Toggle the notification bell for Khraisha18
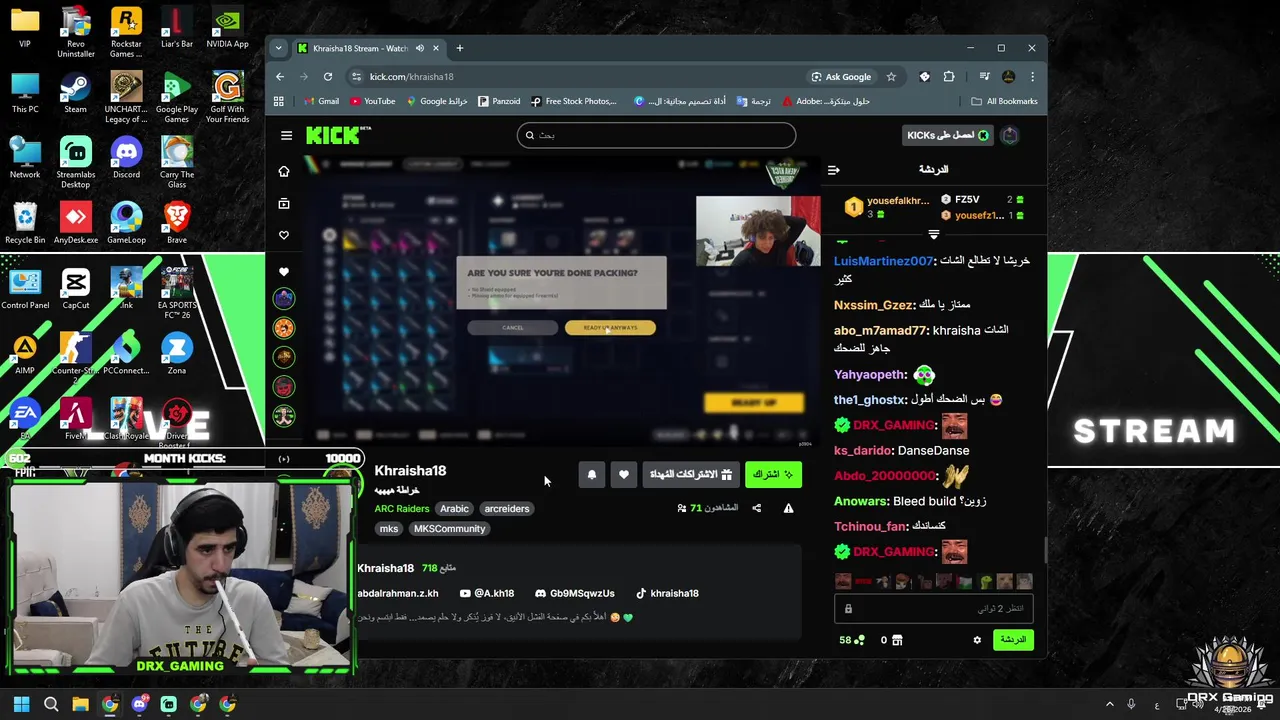Image resolution: width=1280 pixels, height=720 pixels. tap(592, 475)
